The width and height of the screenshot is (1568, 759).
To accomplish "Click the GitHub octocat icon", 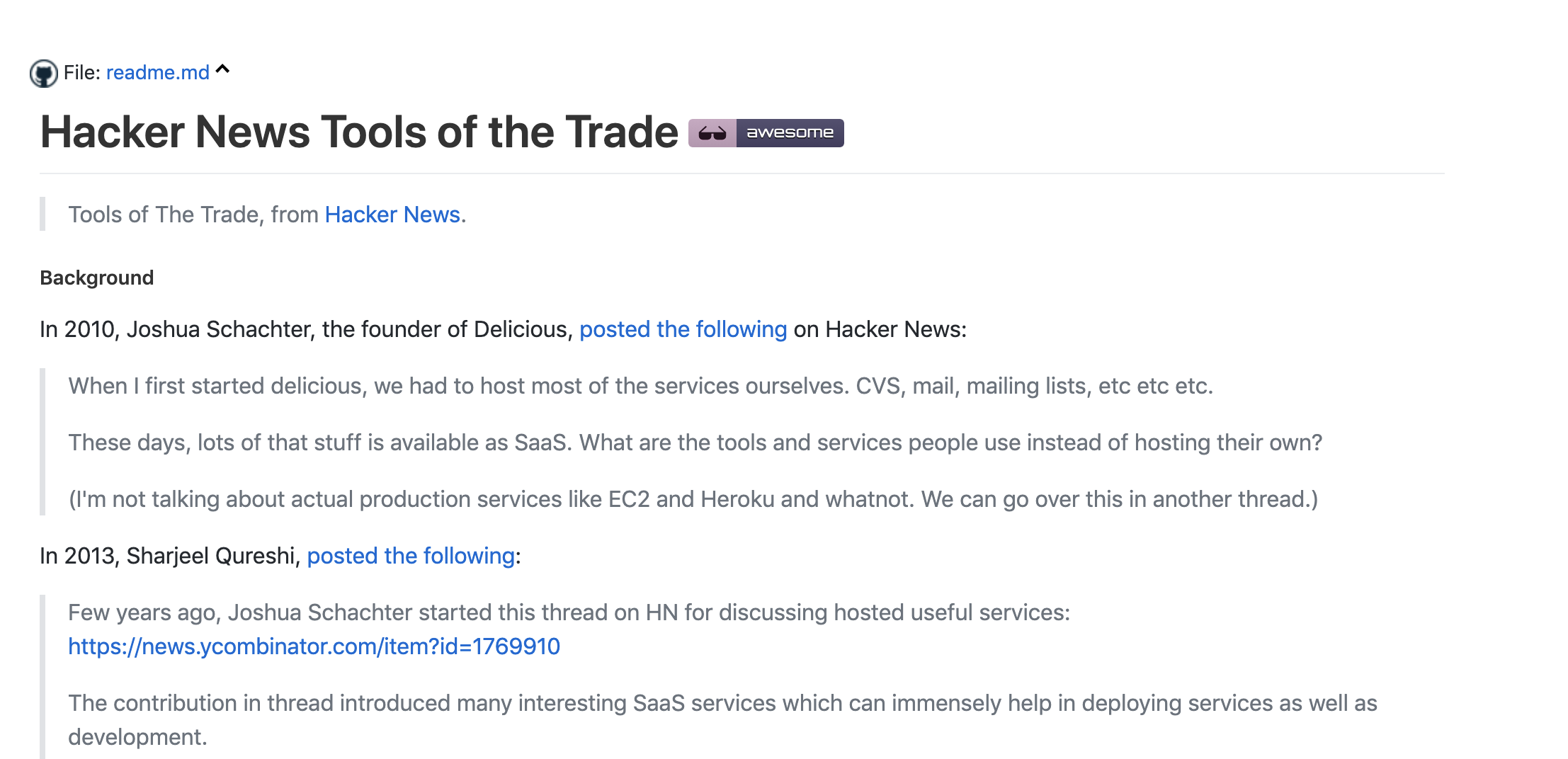I will [x=44, y=73].
